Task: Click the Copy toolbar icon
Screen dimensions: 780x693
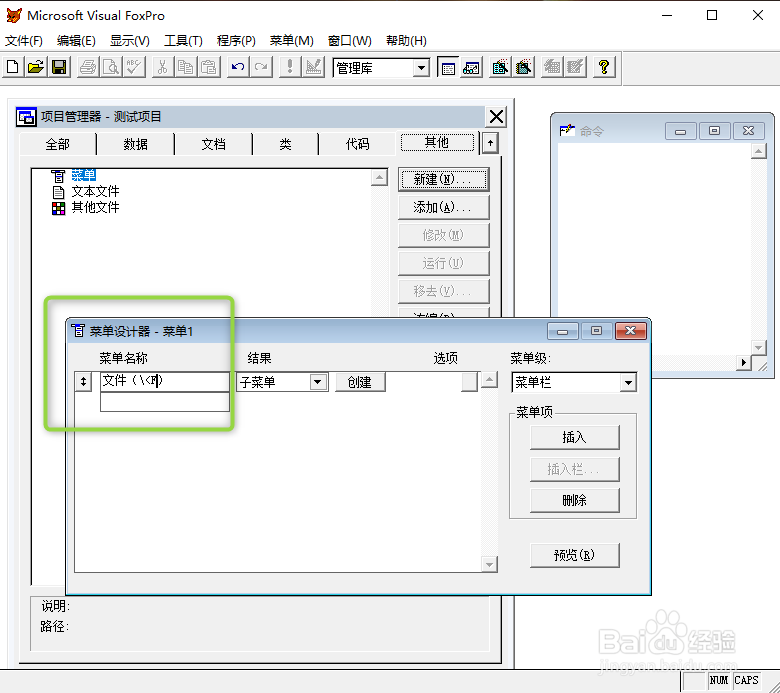Action: pyautogui.click(x=186, y=67)
